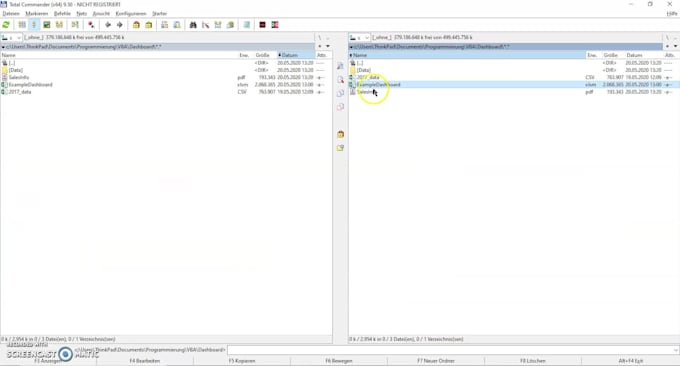The width and height of the screenshot is (680, 366).
Task: Click toolbar icon left of red-dots icon
Action: pyautogui.click(x=75, y=25)
